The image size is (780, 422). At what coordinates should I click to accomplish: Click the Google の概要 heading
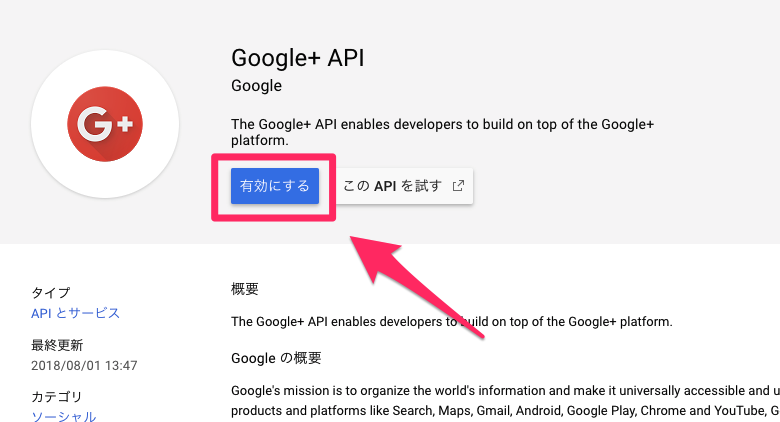point(276,358)
